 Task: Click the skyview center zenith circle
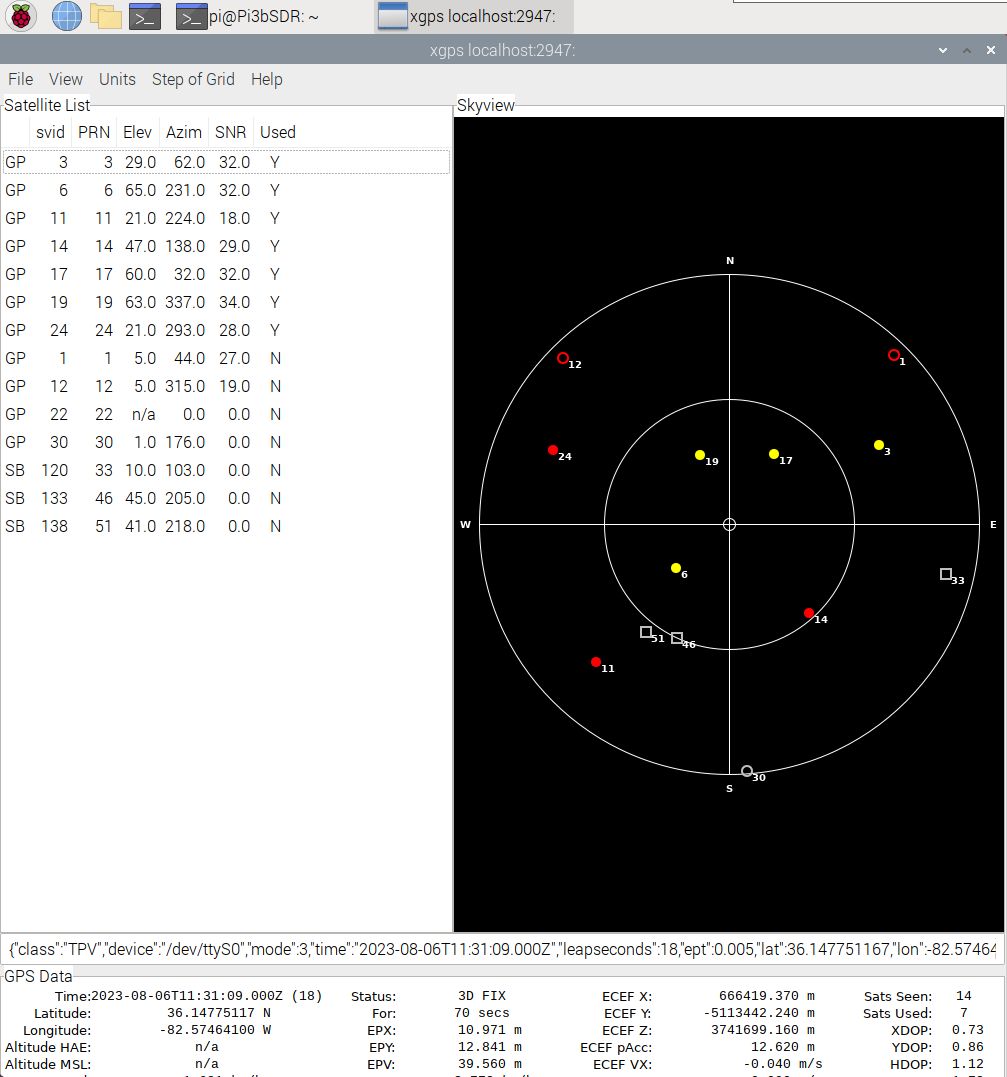(x=729, y=525)
